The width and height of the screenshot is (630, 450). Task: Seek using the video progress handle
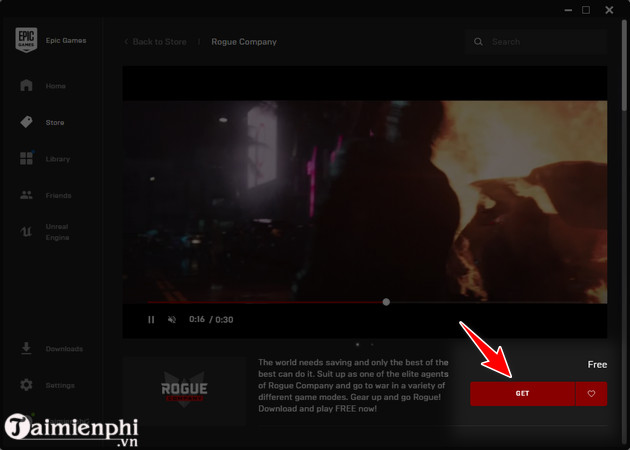click(386, 302)
